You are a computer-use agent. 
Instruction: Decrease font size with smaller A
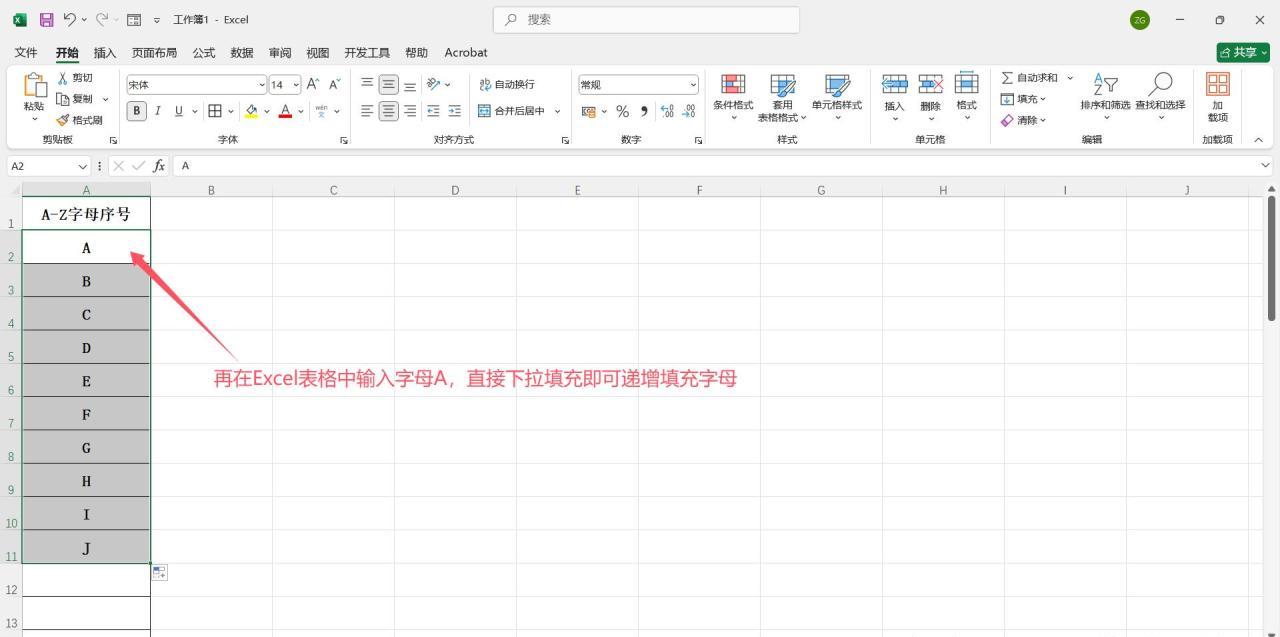(334, 84)
